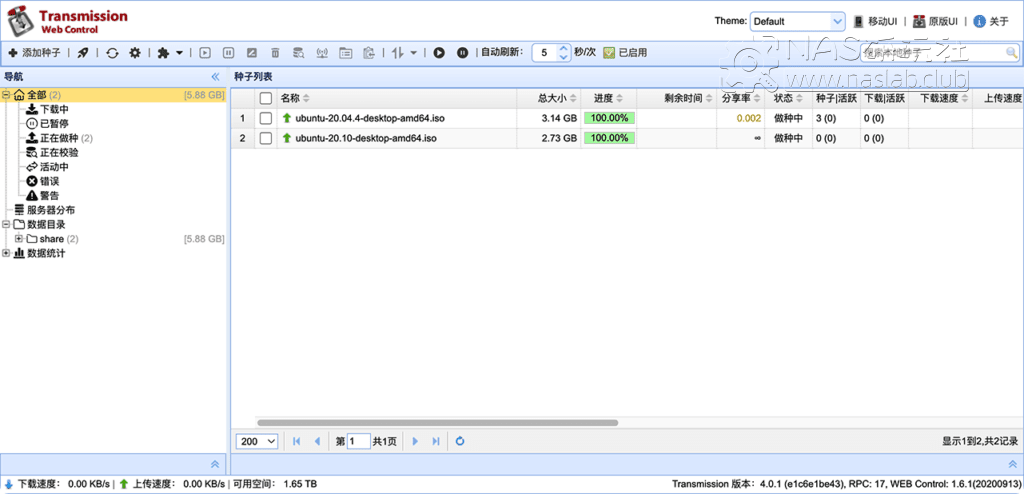Collapse the navigation panel with double-chevron icon
Screen dimensions: 1024x494
click(x=215, y=76)
